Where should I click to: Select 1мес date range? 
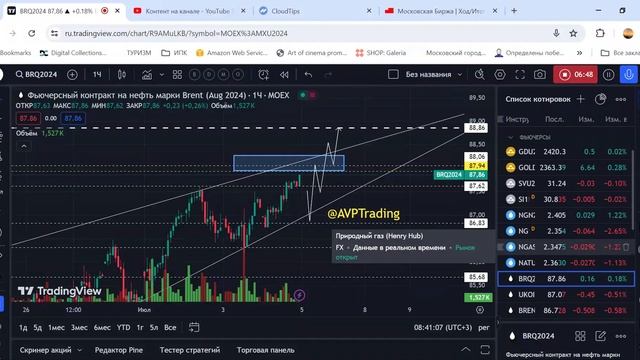(x=56, y=327)
